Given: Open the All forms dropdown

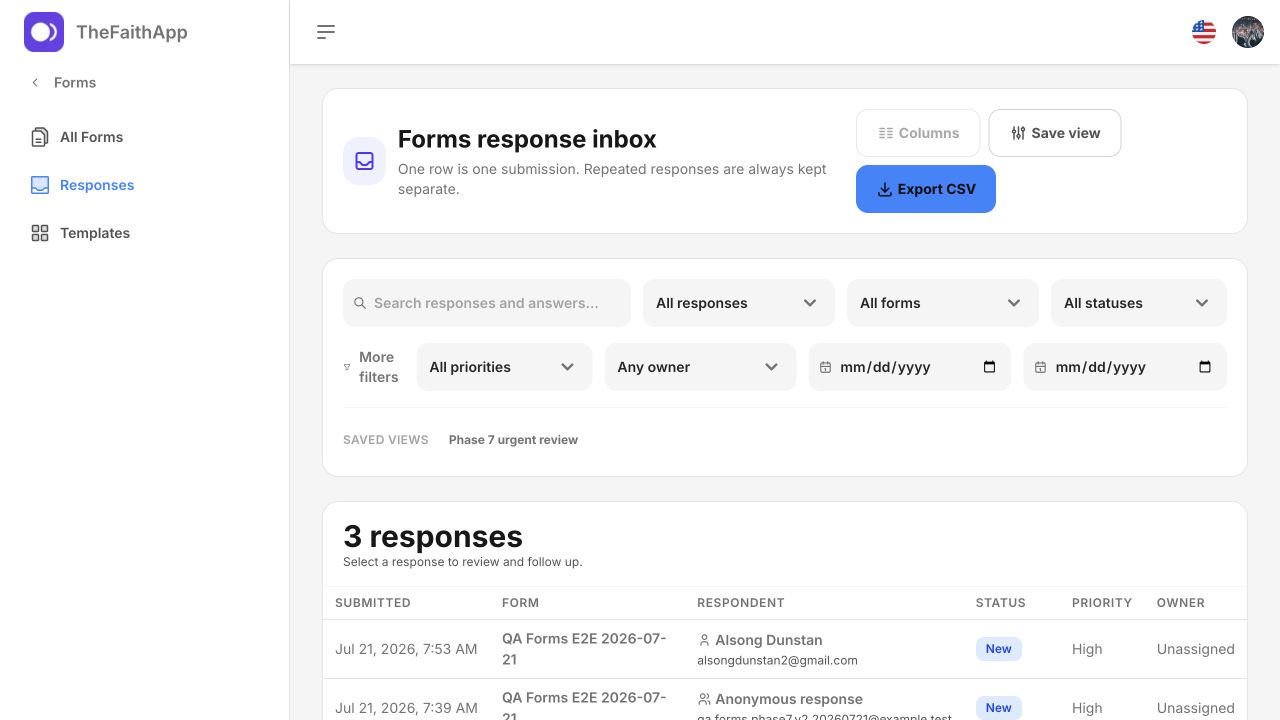Looking at the screenshot, I should [943, 303].
